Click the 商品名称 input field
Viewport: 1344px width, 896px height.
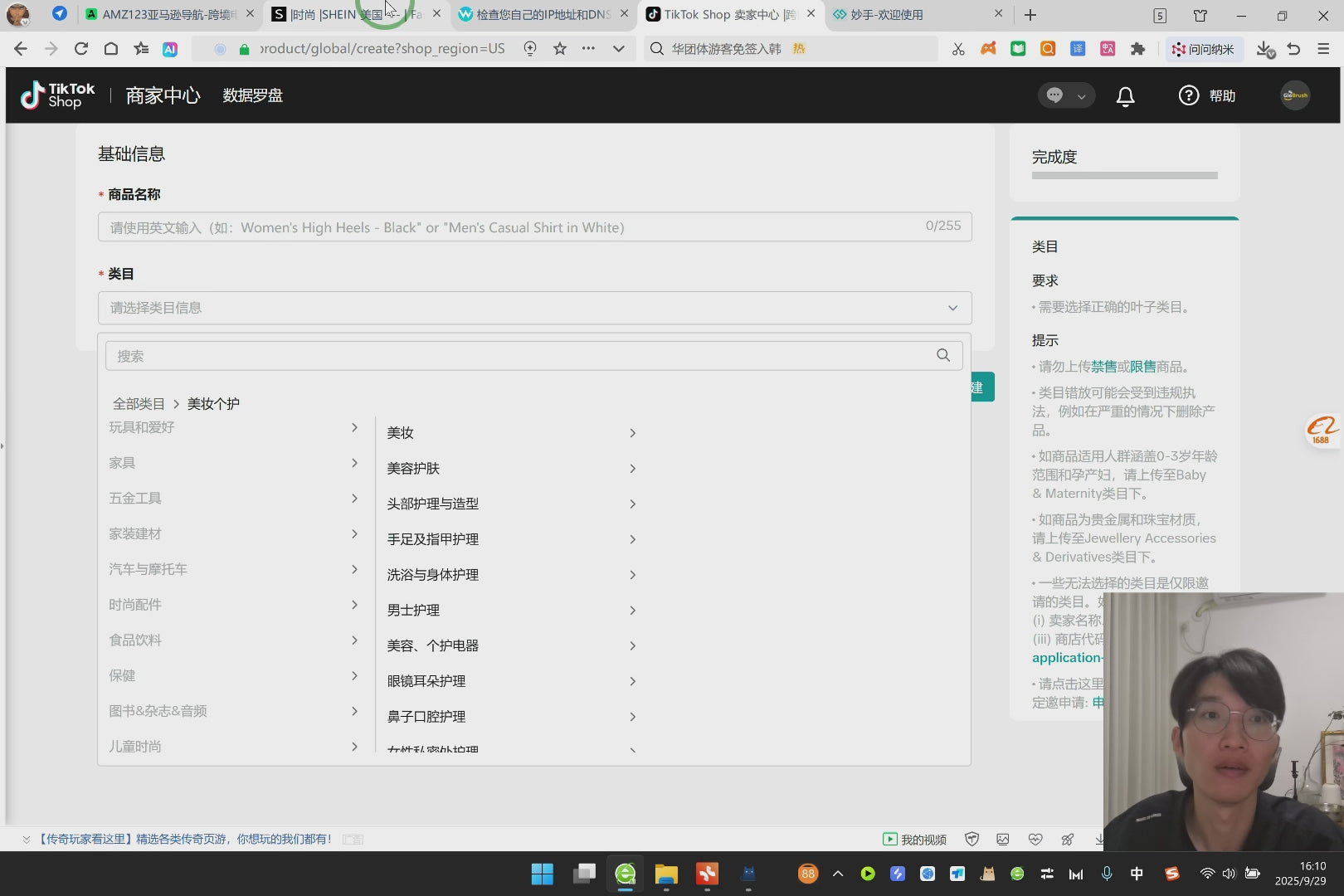(x=514, y=227)
